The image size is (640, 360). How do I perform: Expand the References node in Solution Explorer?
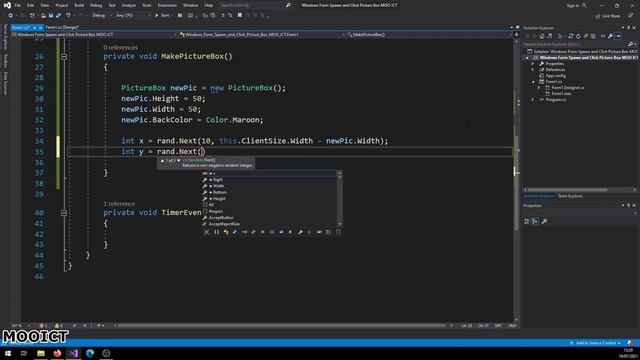[x=533, y=70]
